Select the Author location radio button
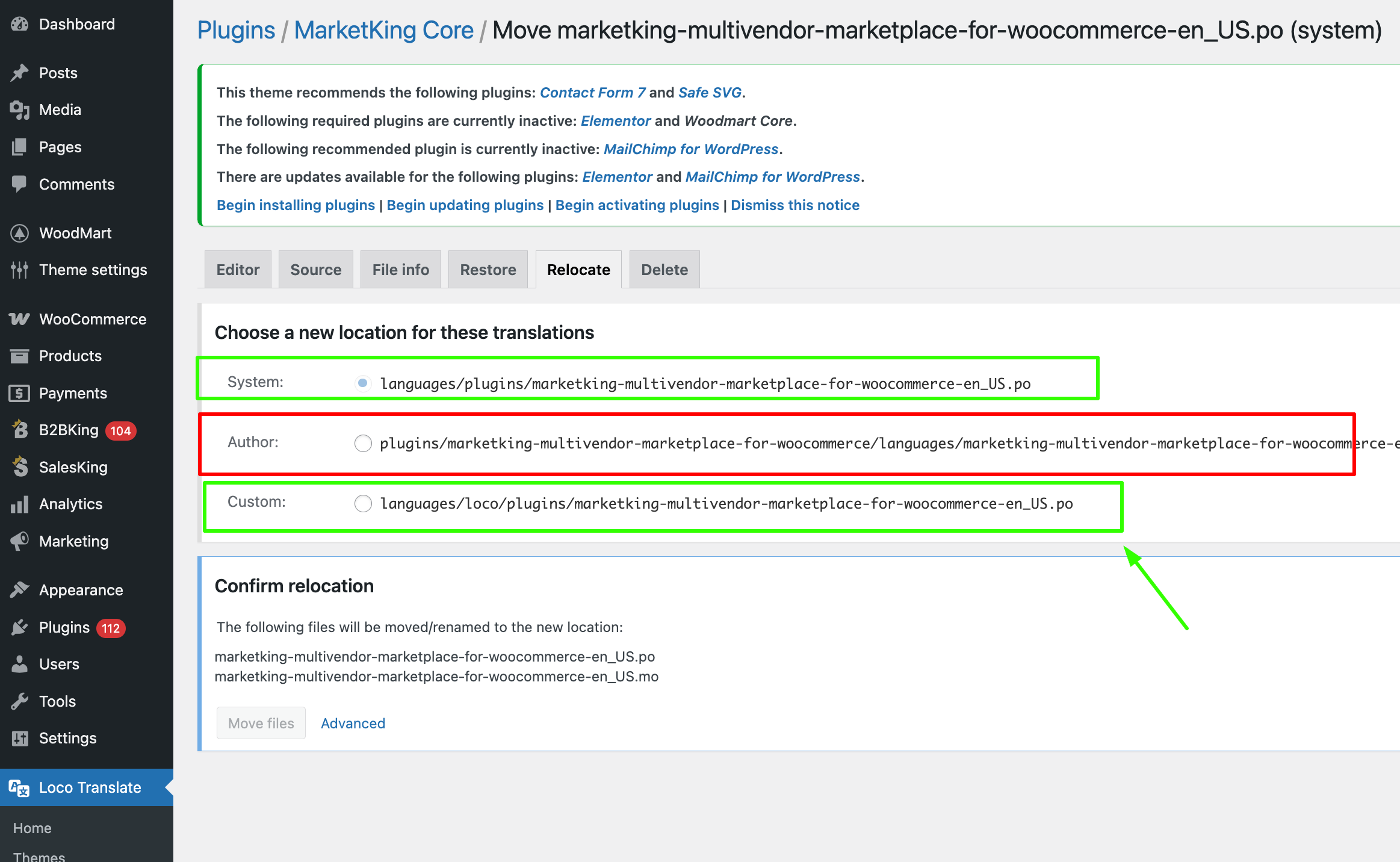 coord(363,444)
